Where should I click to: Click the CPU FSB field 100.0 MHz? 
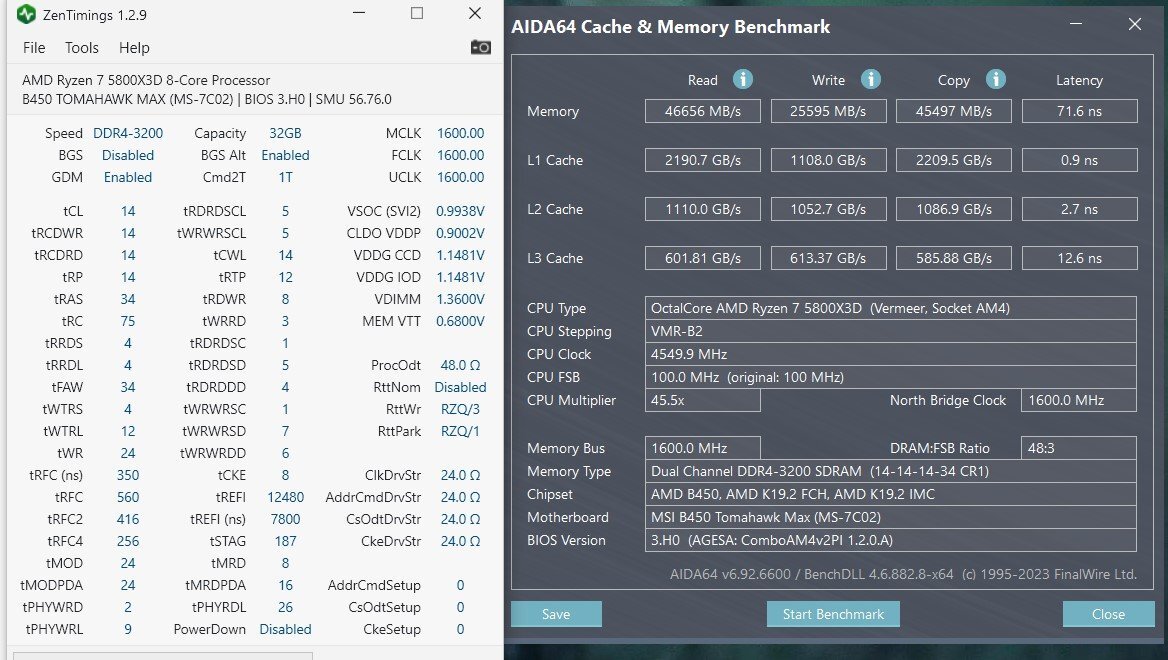[x=891, y=377]
